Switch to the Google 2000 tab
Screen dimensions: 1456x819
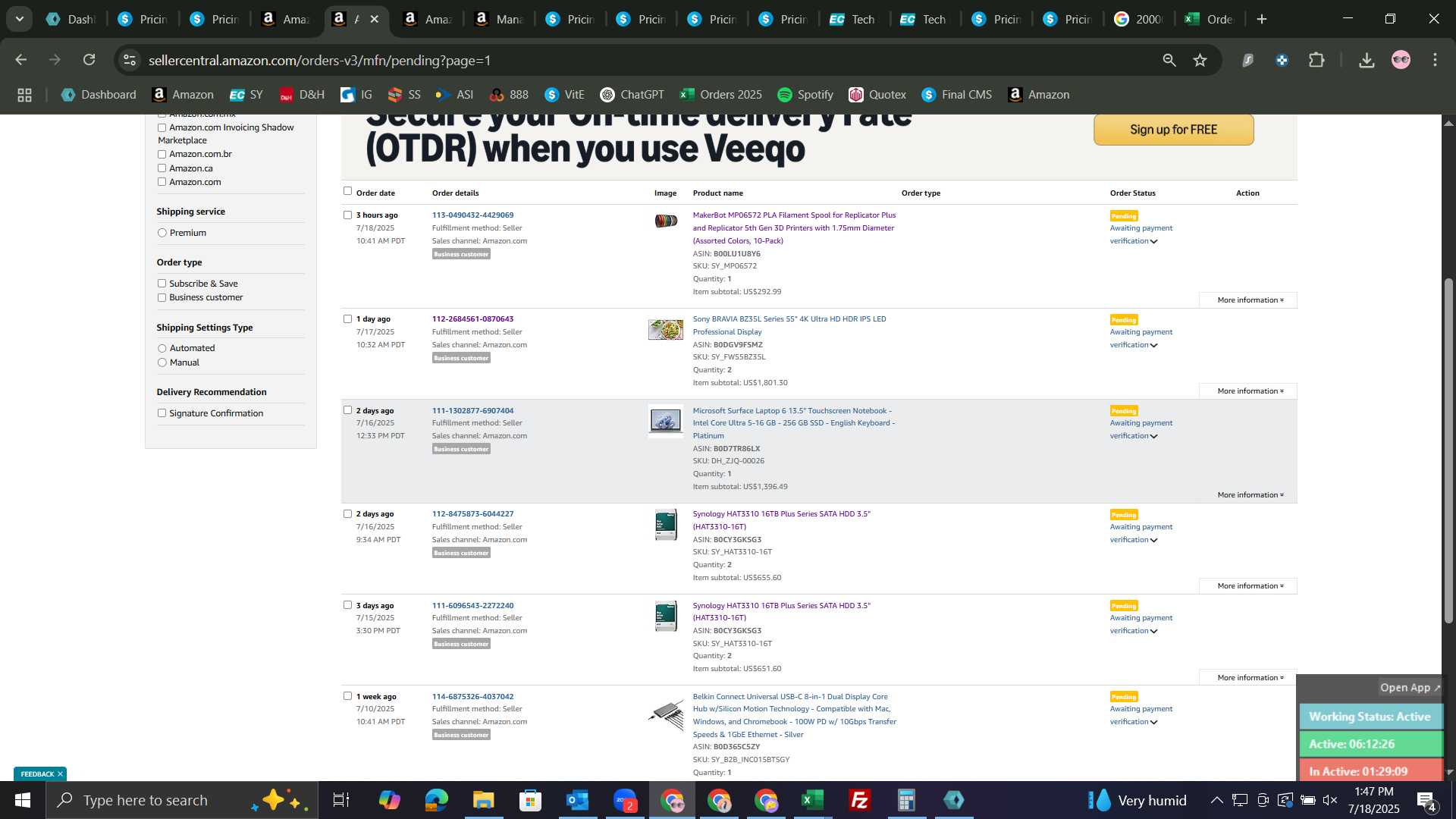point(1138,19)
